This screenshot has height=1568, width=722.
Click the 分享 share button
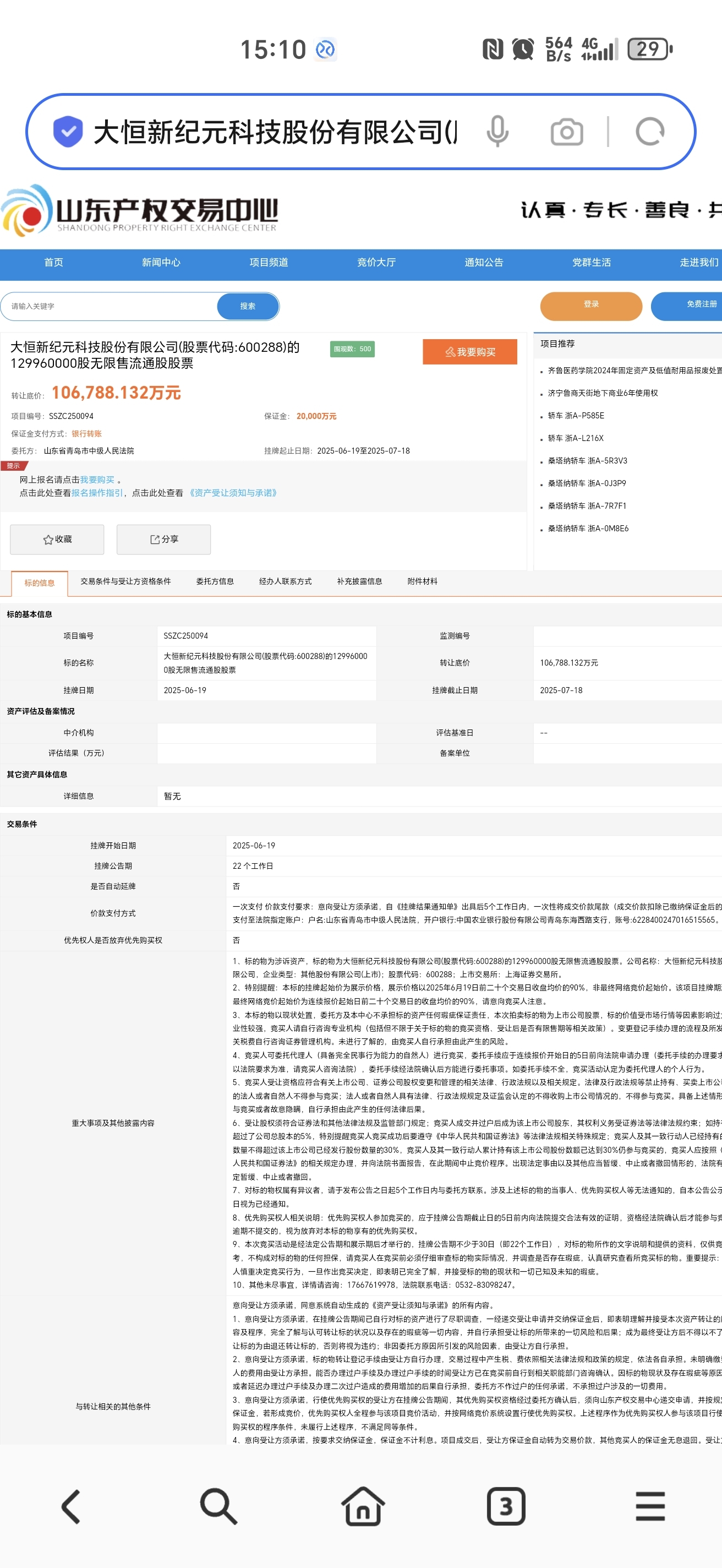pyautogui.click(x=163, y=540)
